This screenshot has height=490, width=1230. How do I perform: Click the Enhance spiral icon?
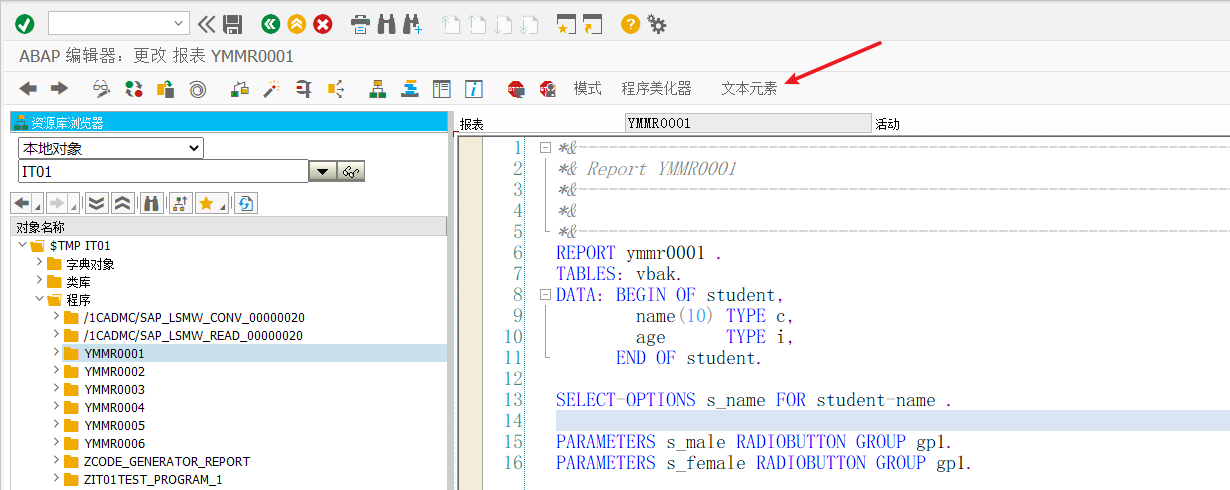coord(198,89)
